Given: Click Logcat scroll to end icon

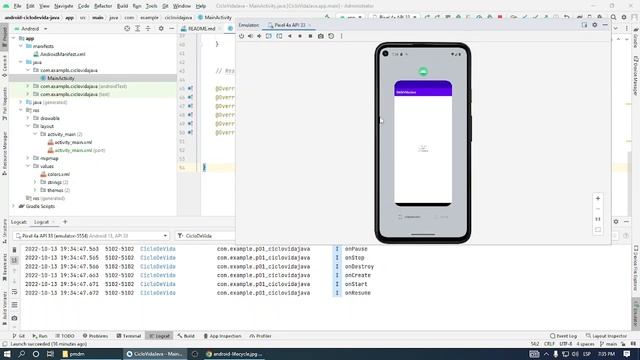Looking at the screenshot, I should [x=14, y=260].
